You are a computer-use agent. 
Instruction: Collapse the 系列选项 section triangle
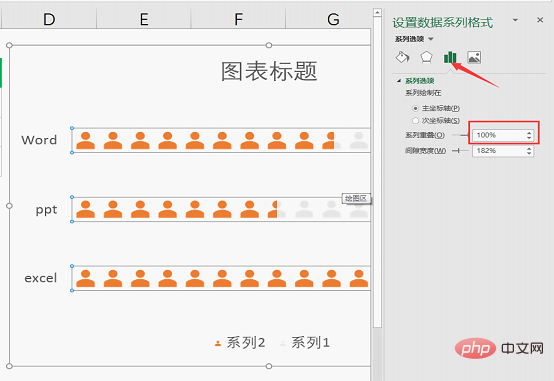tap(399, 81)
